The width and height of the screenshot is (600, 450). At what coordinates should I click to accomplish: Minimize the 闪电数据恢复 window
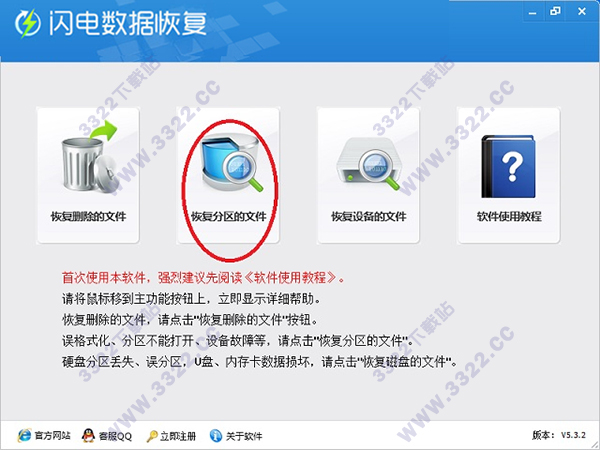point(532,13)
